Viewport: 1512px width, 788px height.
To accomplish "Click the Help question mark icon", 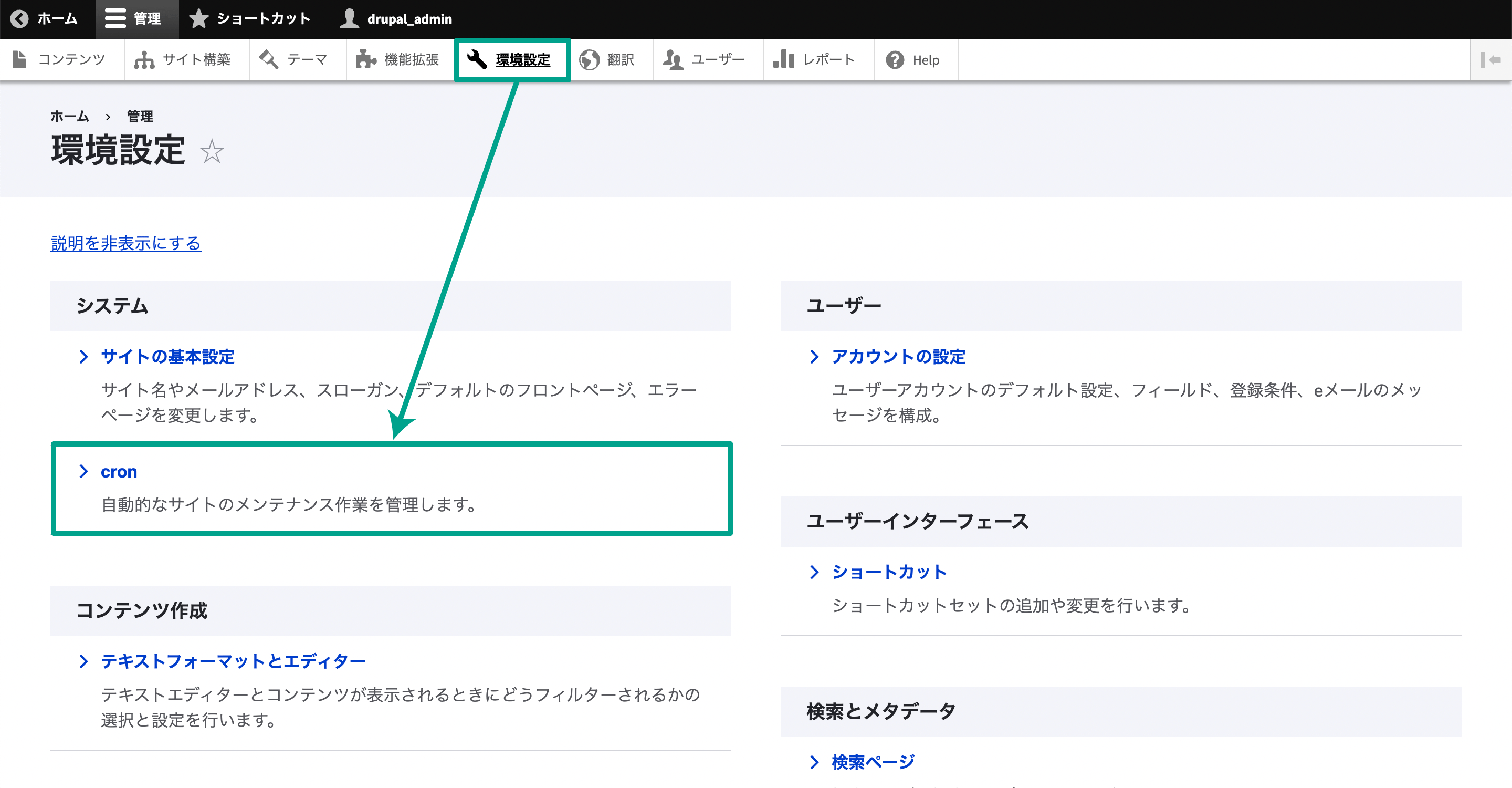I will tap(895, 59).
